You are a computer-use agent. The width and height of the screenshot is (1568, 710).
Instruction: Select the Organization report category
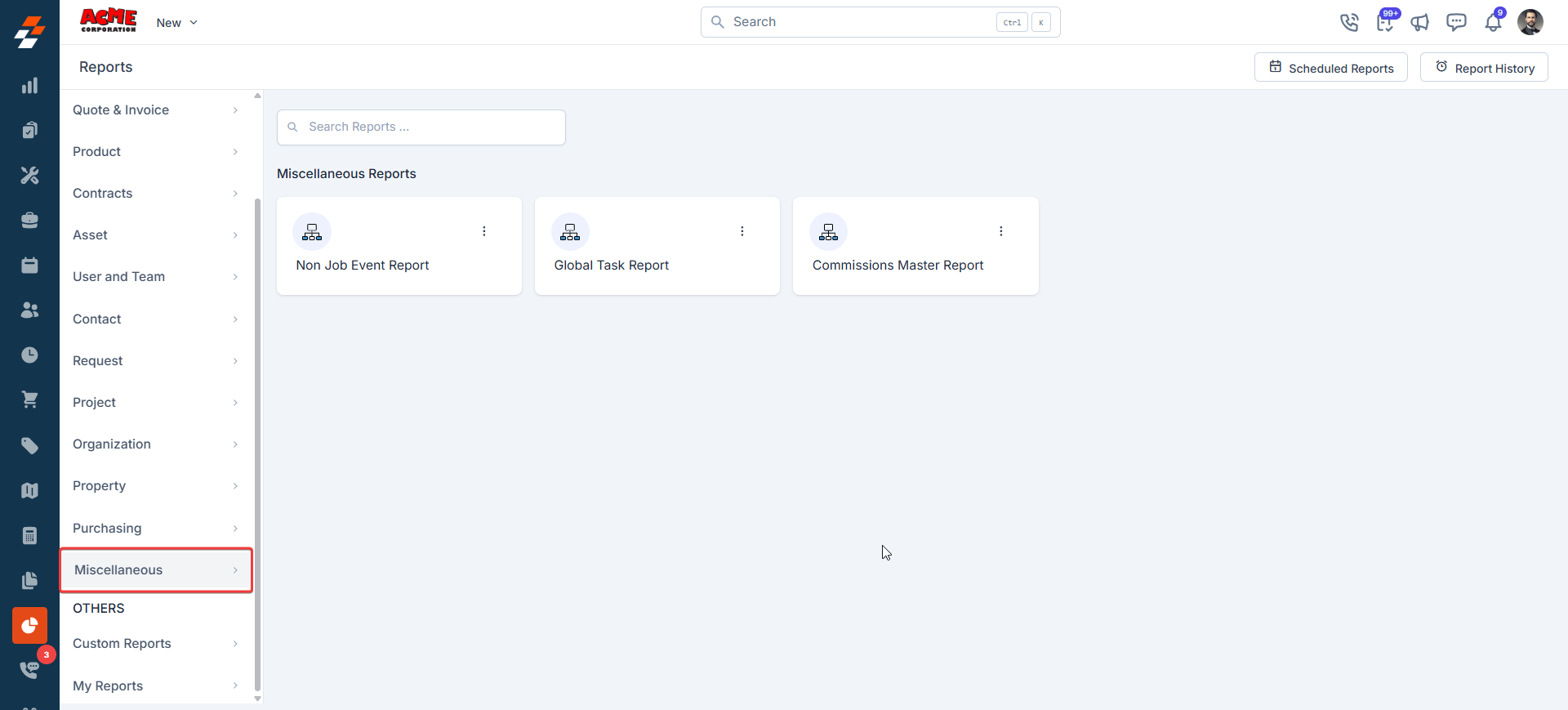(155, 444)
